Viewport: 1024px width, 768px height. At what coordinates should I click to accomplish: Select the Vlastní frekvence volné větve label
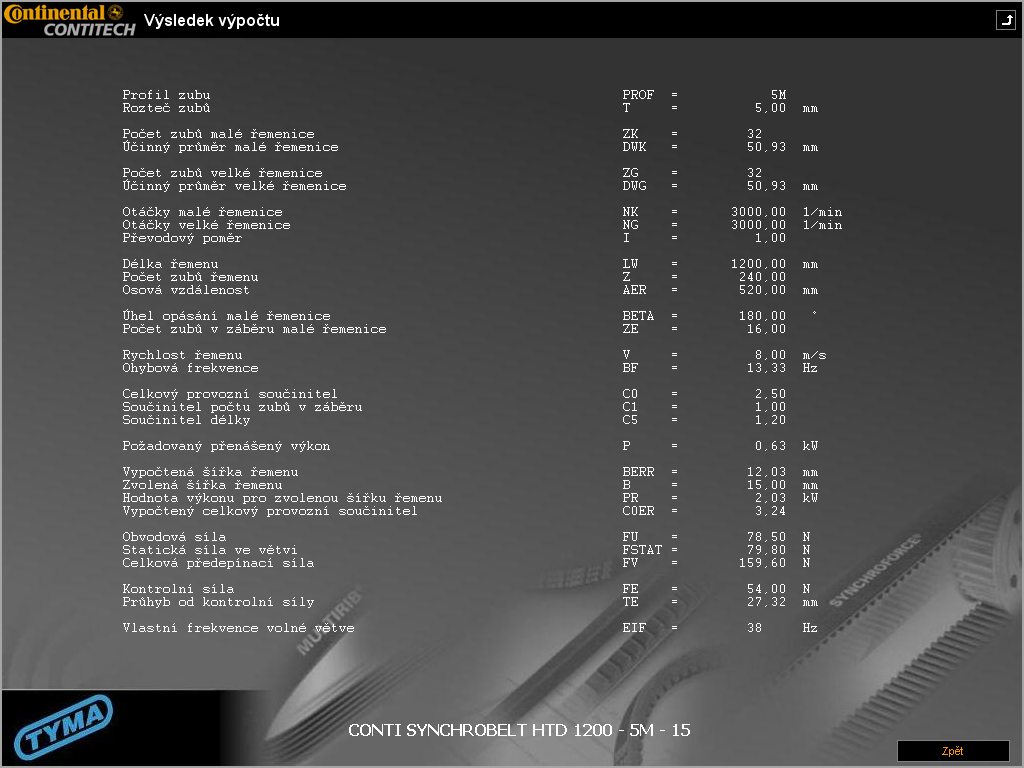238,628
